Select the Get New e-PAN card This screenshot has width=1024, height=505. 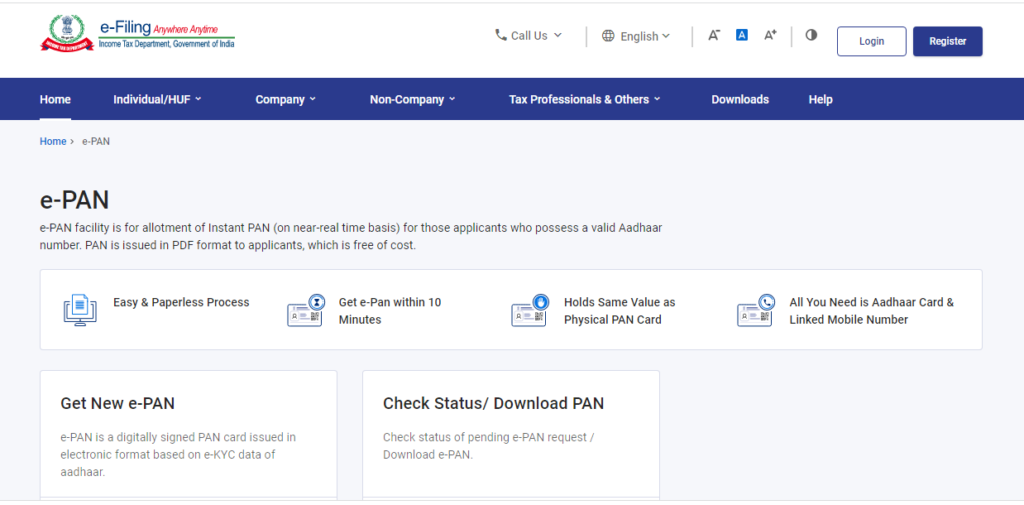pyautogui.click(x=189, y=434)
